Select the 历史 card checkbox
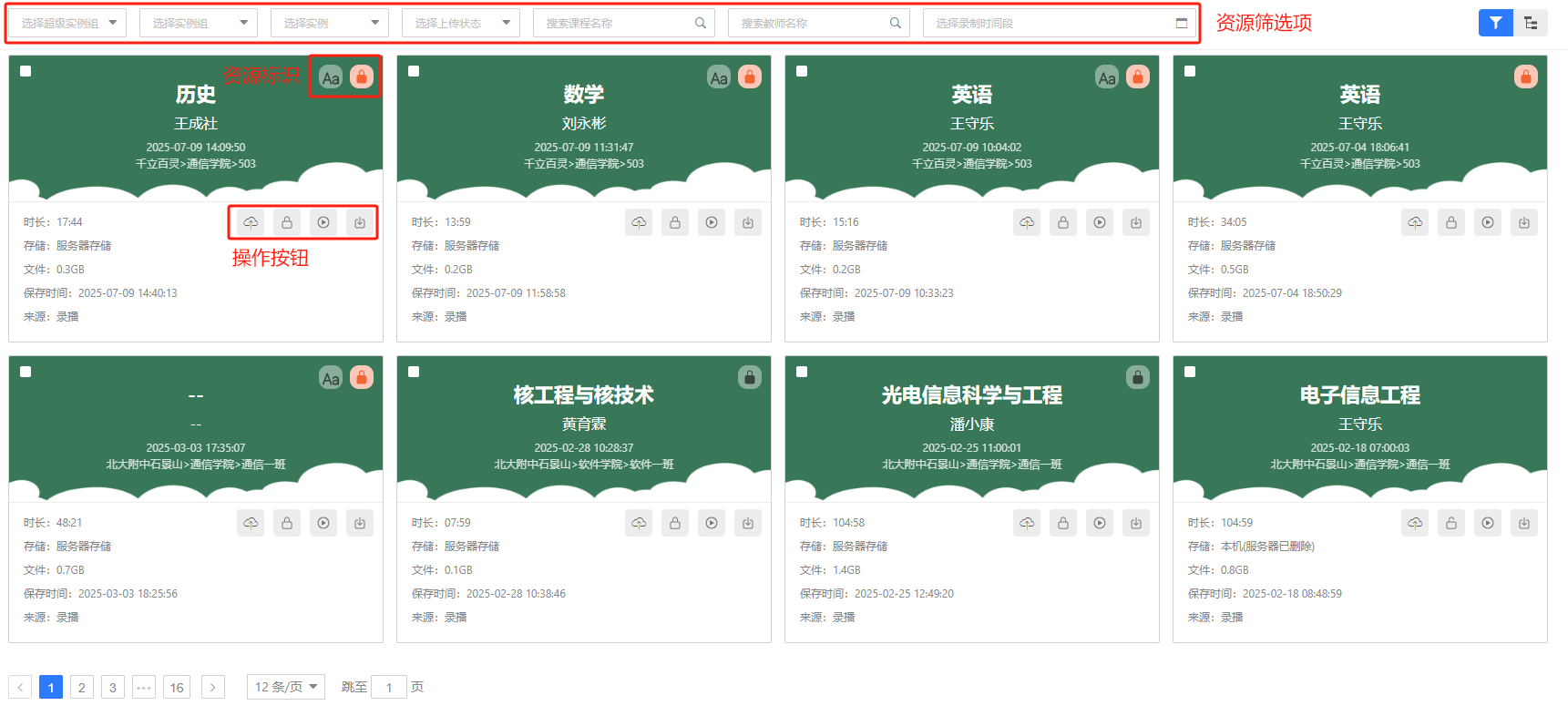1568x716 pixels. (26, 71)
